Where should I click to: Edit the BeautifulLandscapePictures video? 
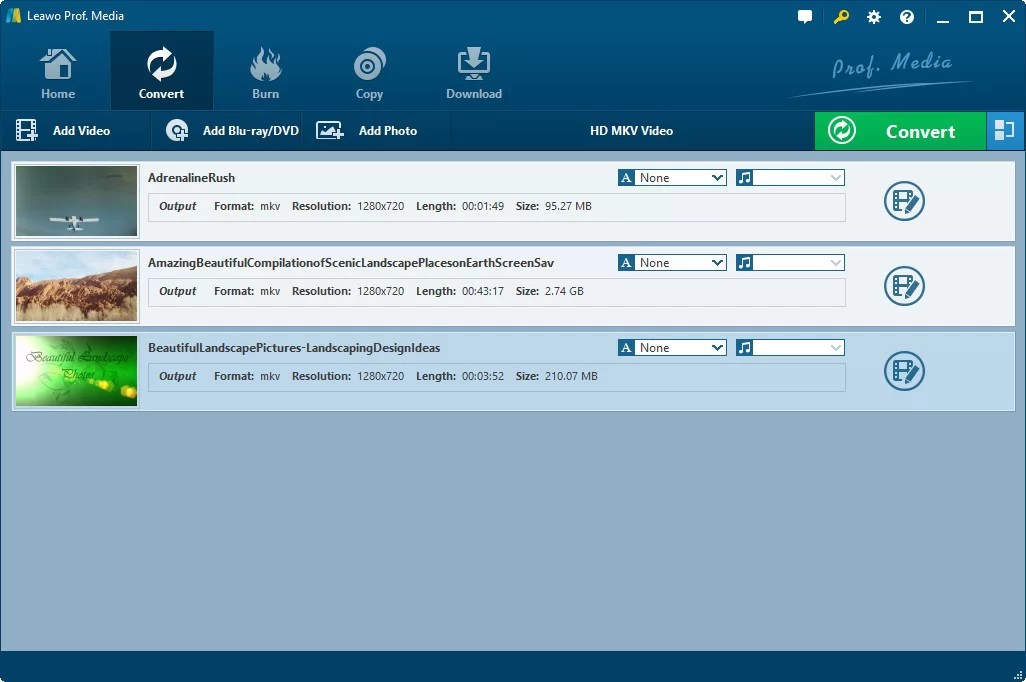point(904,371)
